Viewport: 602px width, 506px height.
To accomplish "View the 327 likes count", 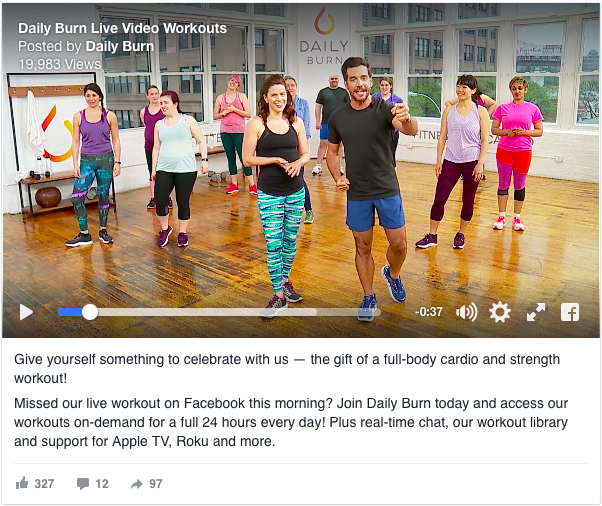I will pos(44,483).
